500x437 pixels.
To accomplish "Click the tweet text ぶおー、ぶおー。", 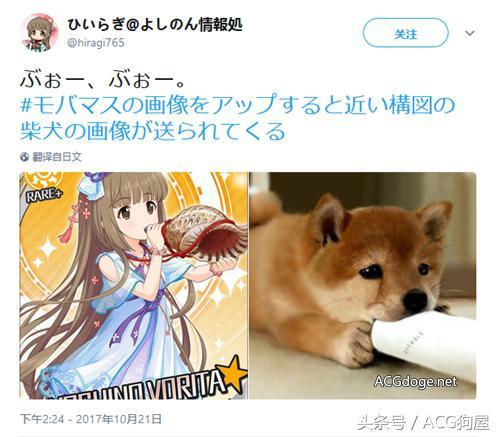I will [102, 79].
